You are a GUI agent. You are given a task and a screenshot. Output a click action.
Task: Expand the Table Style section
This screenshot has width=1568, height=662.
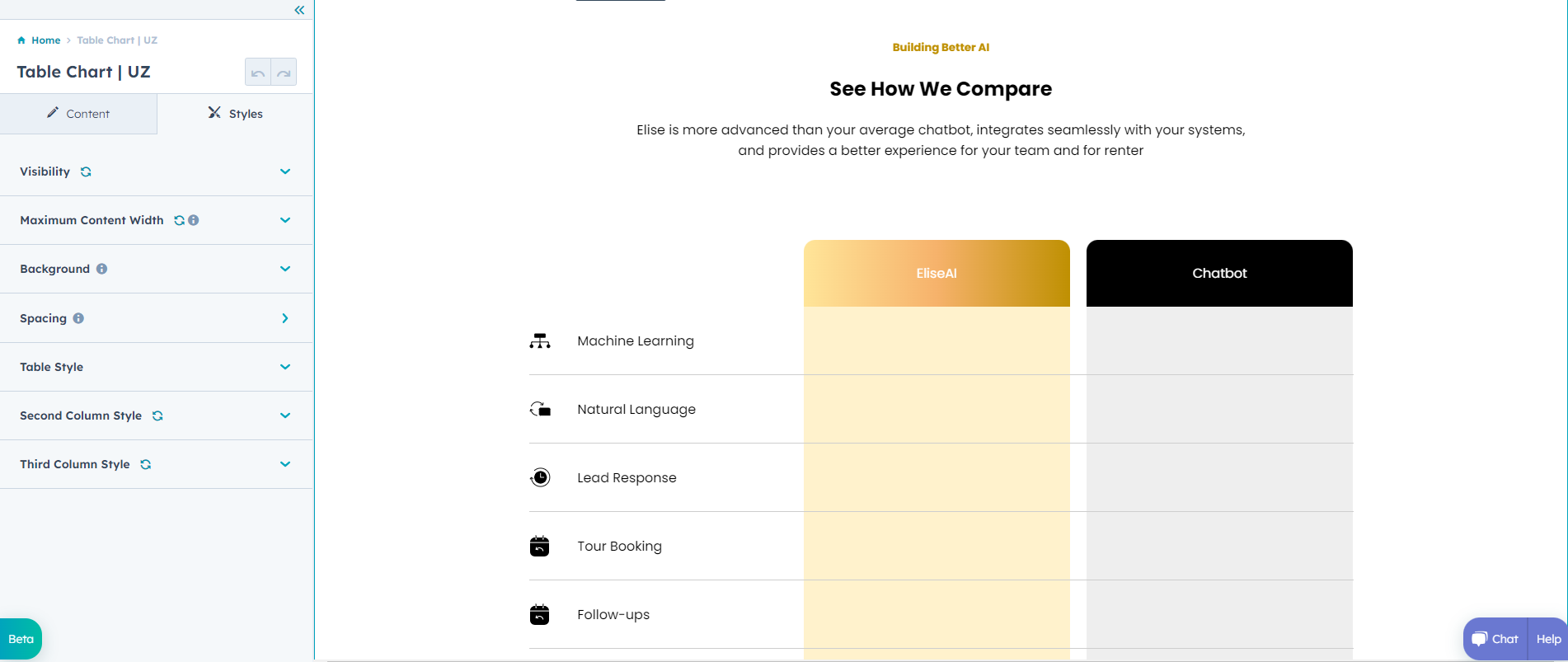(x=285, y=367)
